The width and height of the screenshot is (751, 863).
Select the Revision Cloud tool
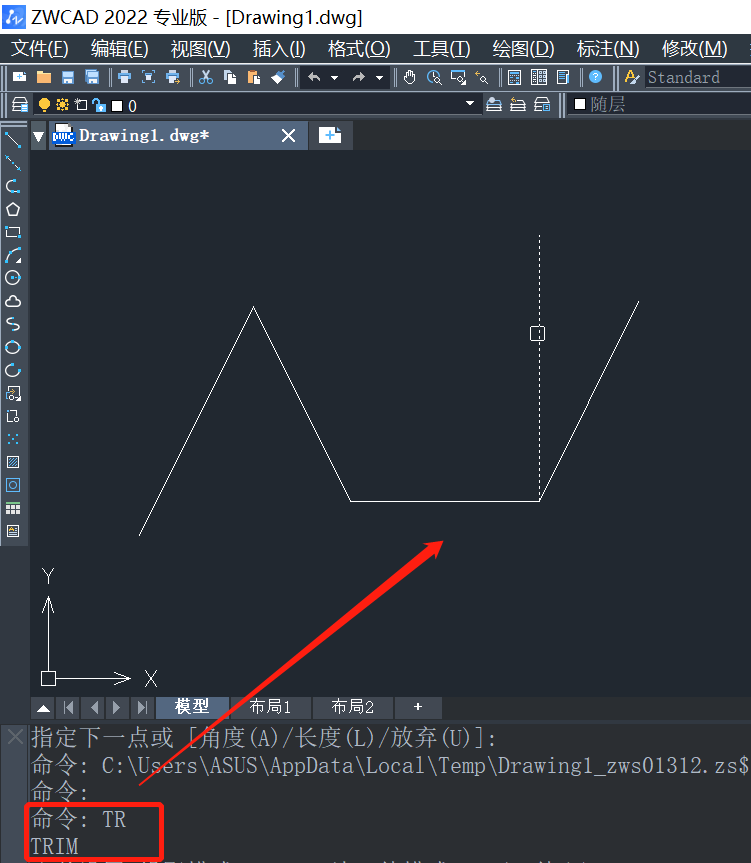click(13, 301)
